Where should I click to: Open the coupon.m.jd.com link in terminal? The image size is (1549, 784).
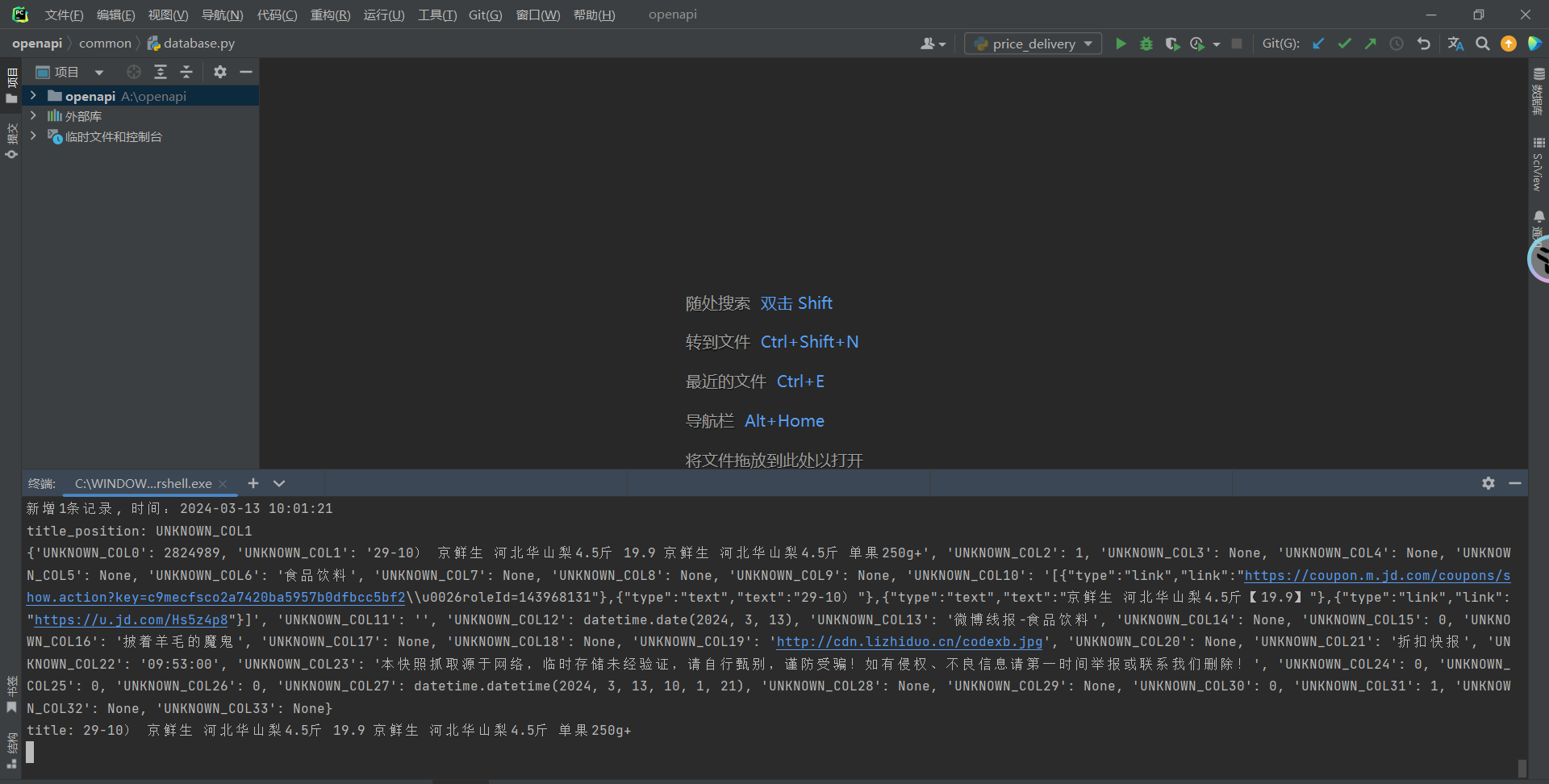(1377, 575)
